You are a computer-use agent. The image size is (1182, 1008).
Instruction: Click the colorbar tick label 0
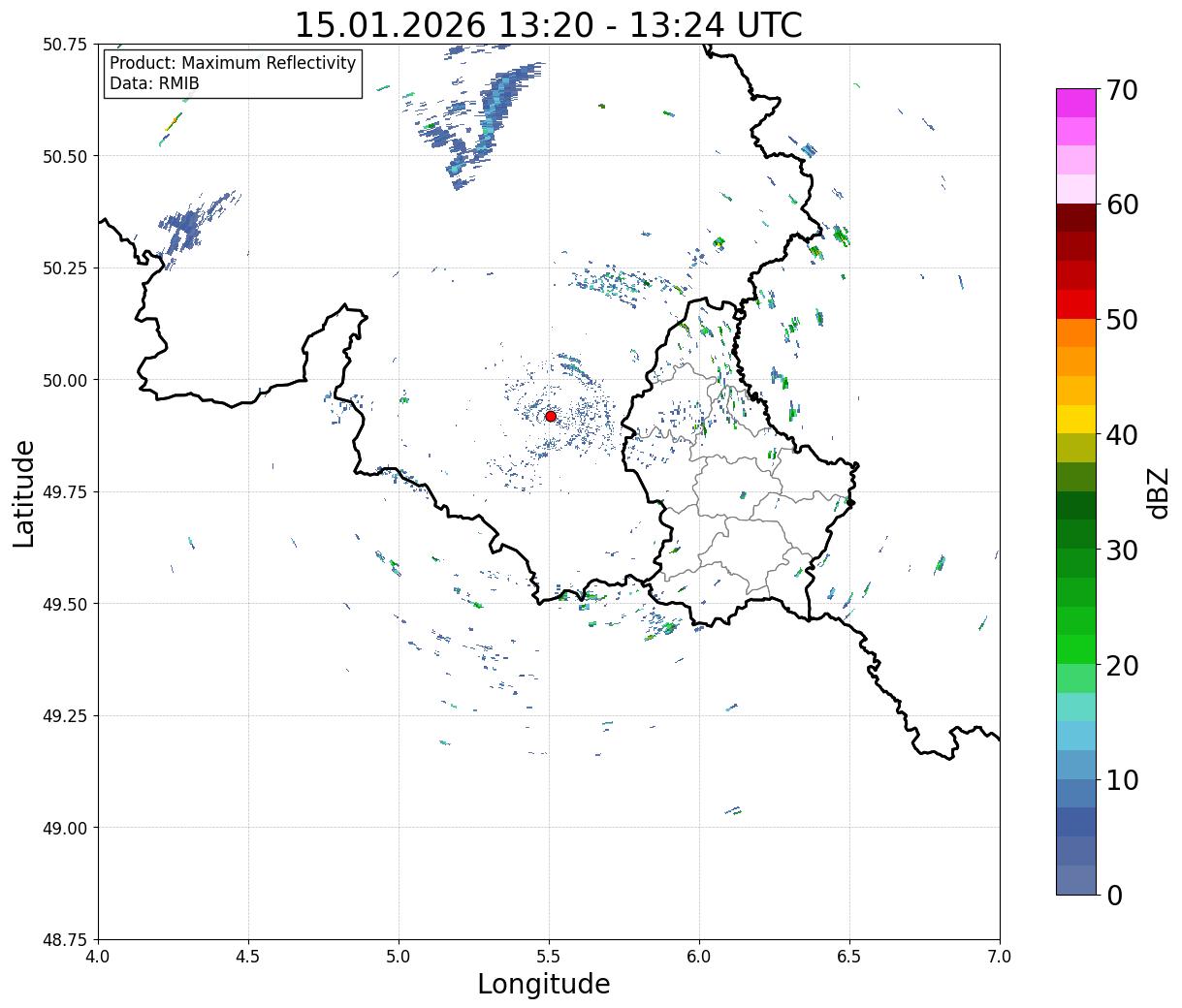coord(1114,896)
